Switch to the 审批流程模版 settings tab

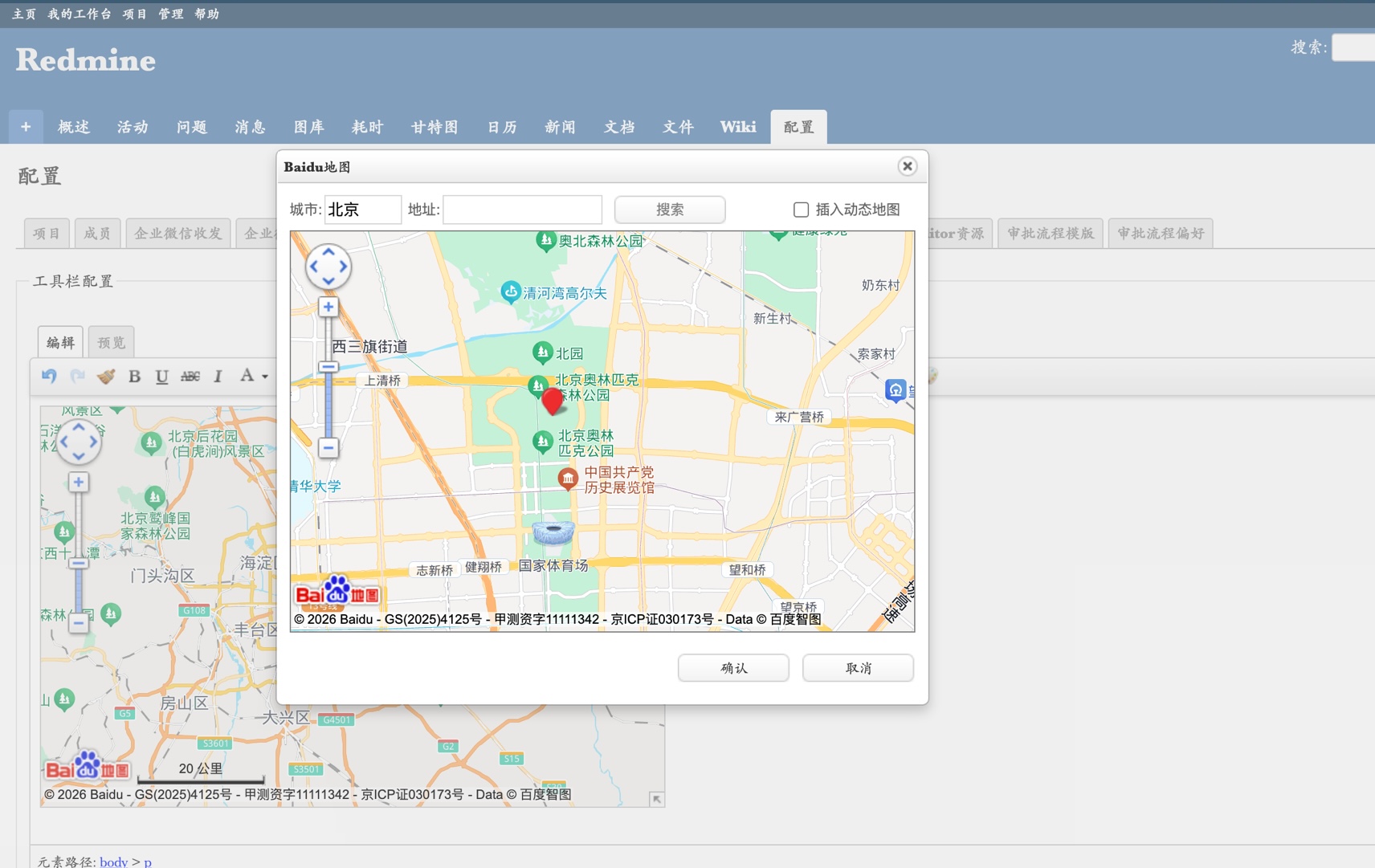[x=1051, y=233]
